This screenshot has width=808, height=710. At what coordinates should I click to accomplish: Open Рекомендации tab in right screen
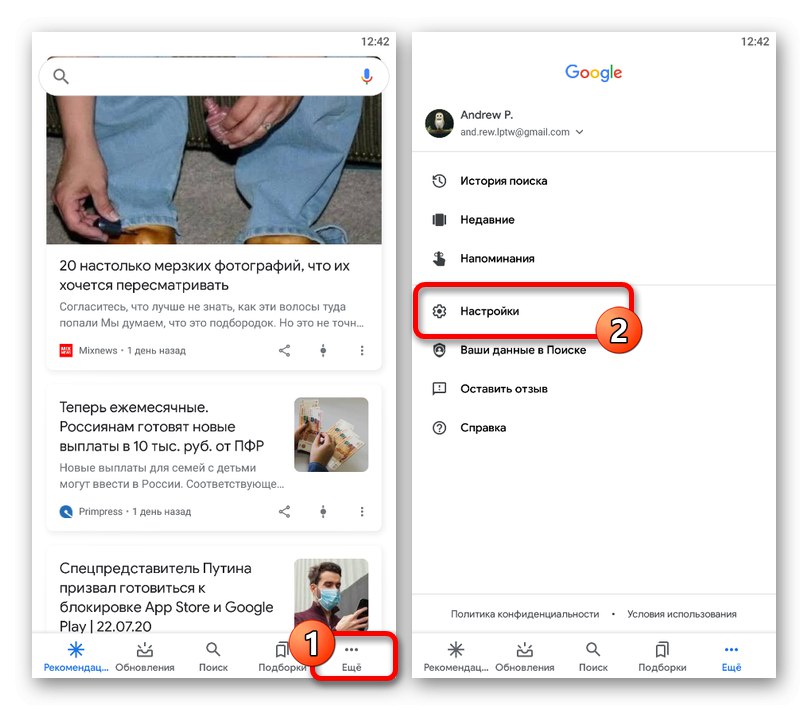click(x=456, y=657)
